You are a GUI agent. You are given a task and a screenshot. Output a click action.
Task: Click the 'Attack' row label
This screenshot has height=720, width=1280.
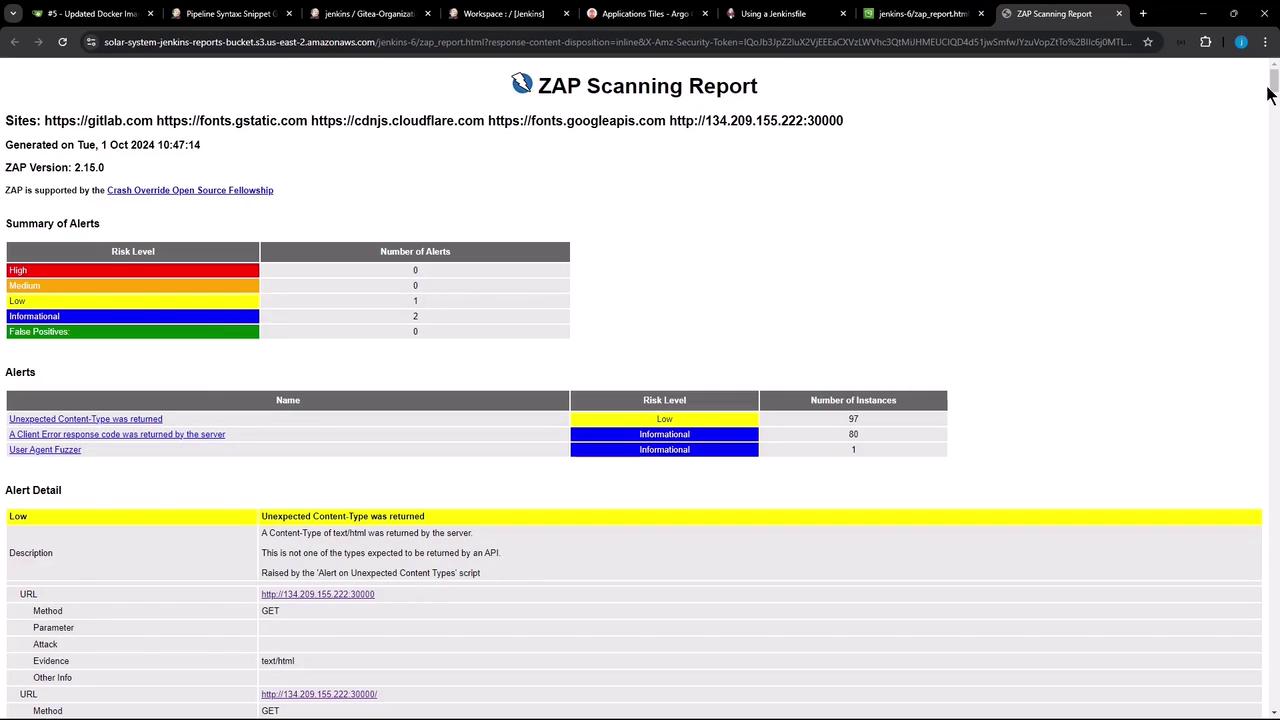point(45,644)
